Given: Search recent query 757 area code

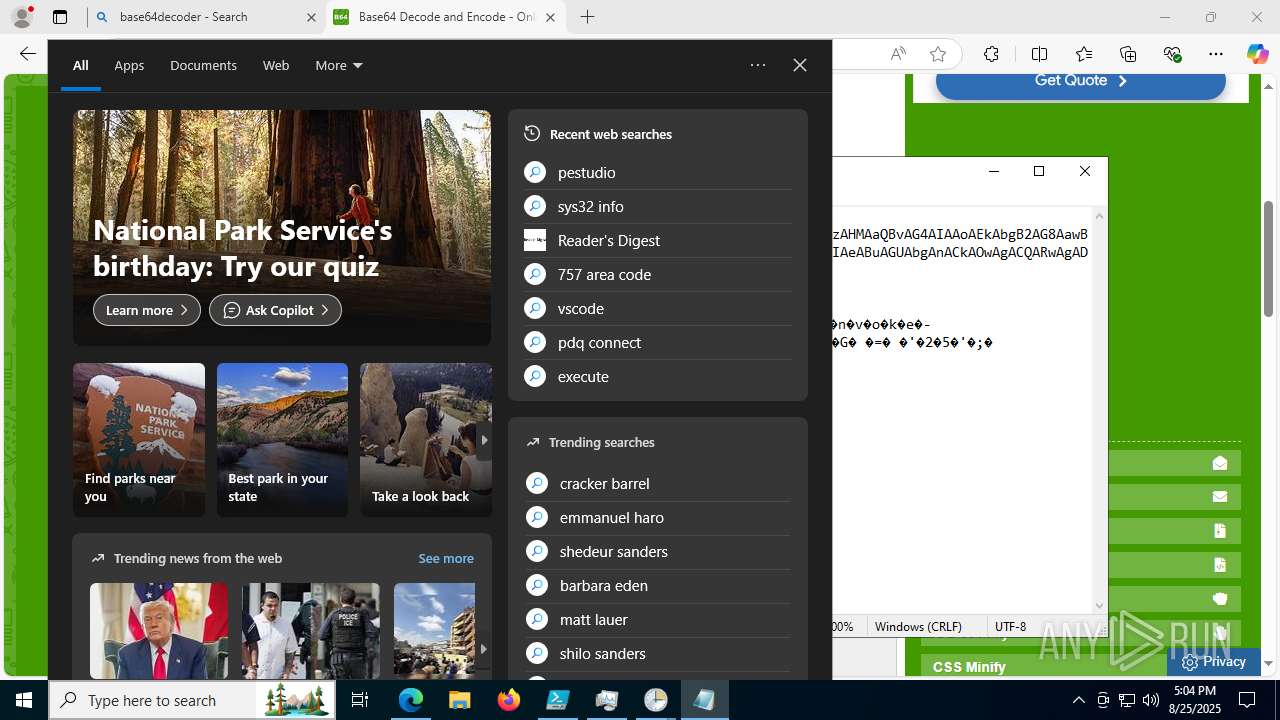Looking at the screenshot, I should (657, 274).
